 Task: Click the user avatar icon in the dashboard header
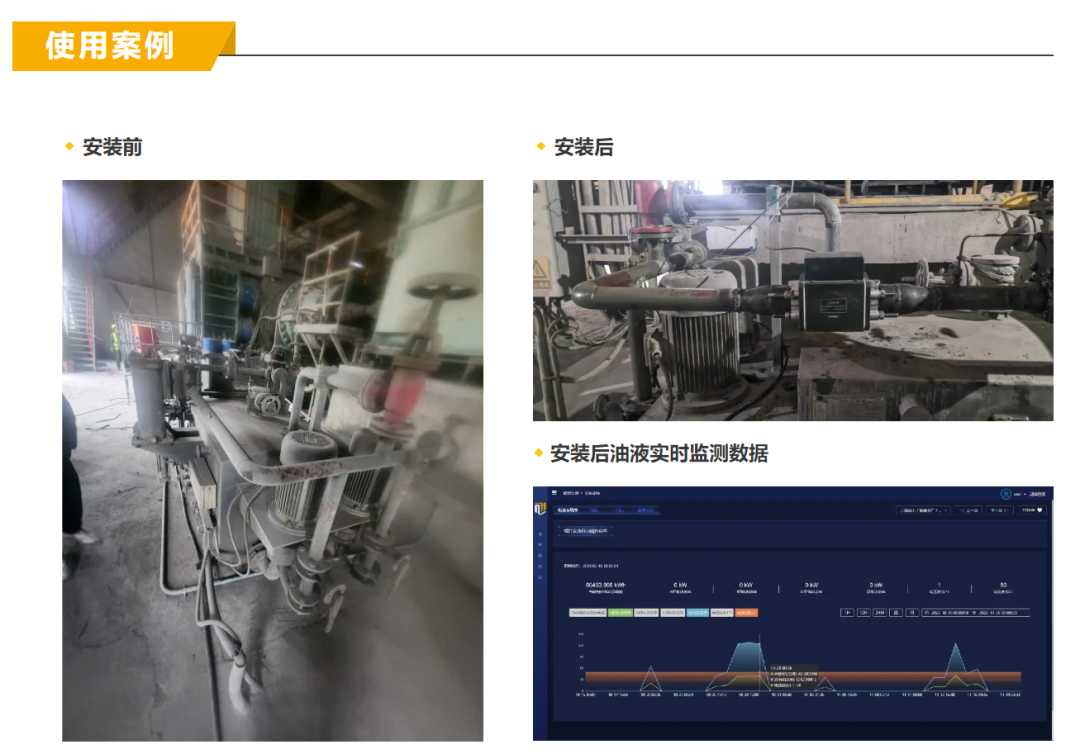pyautogui.click(x=1006, y=494)
